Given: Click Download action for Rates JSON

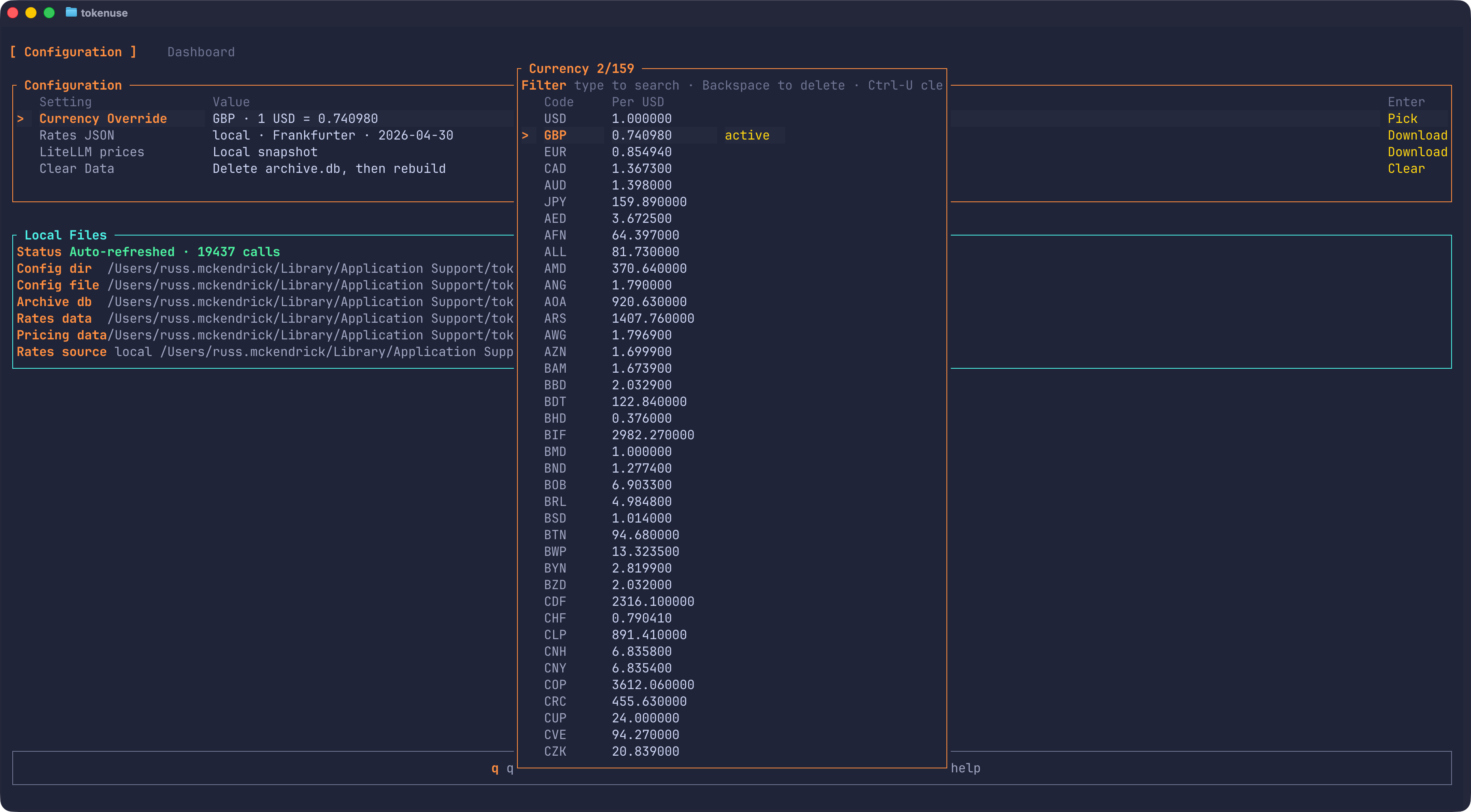Looking at the screenshot, I should click(x=1417, y=135).
